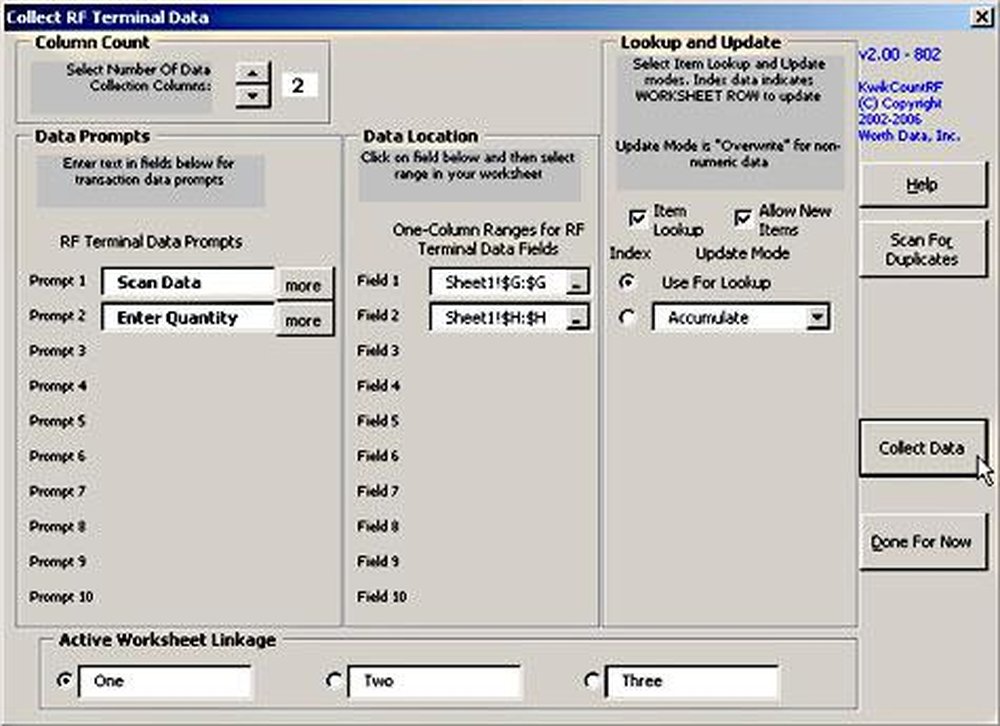This screenshot has height=726, width=1000.
Task: Collapse dialog via Field 2 range selector button
Action: click(577, 319)
